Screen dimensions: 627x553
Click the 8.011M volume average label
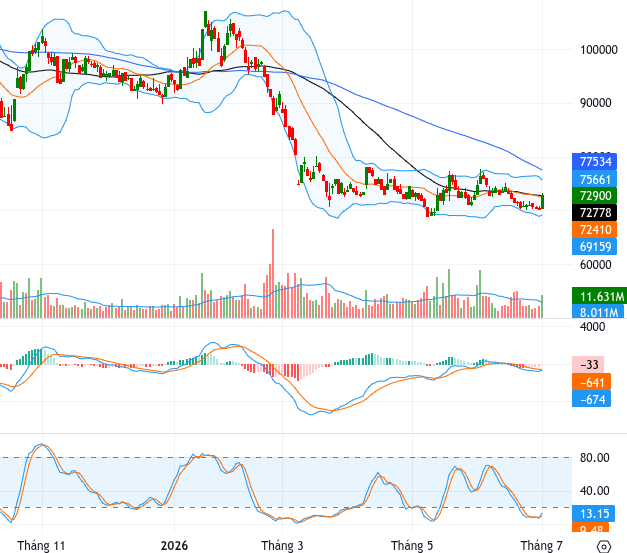(x=598, y=311)
